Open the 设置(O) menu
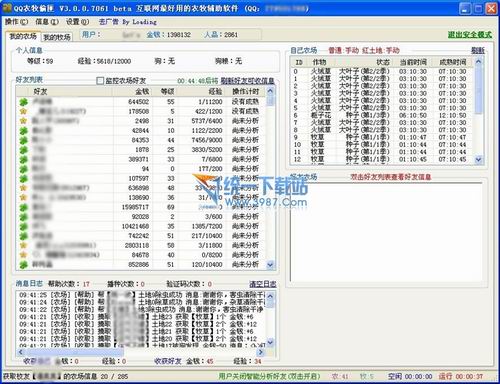500x384 pixels. [77, 22]
